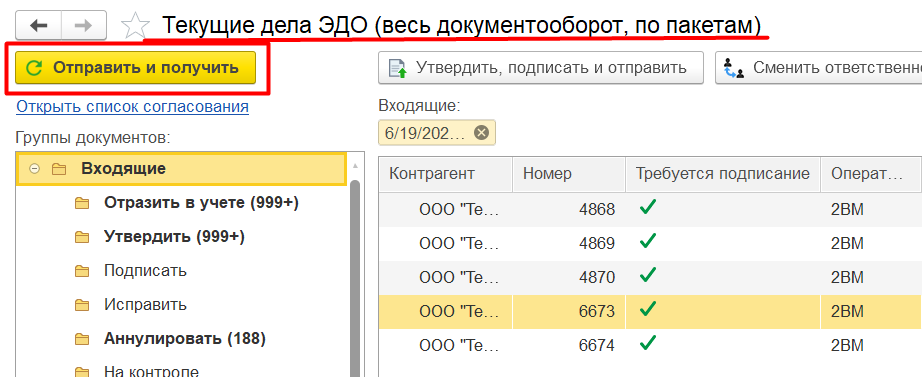Click Утвердить, подписать и отправить button
922x377 pixels.
coord(541,68)
